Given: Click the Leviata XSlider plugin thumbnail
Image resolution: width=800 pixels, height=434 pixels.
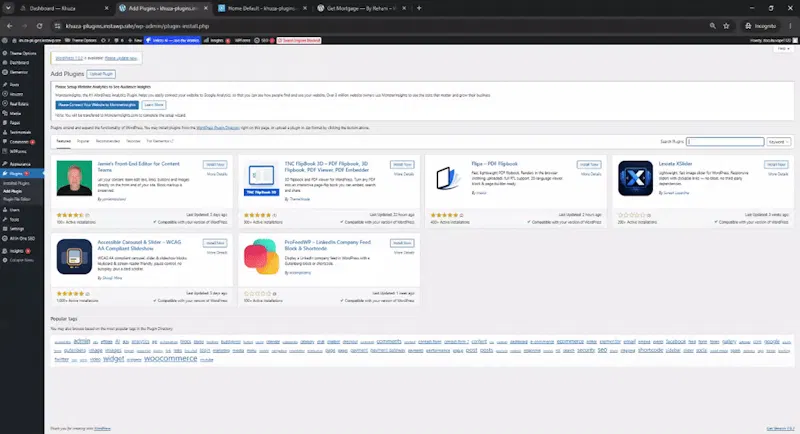Looking at the screenshot, I should (635, 178).
